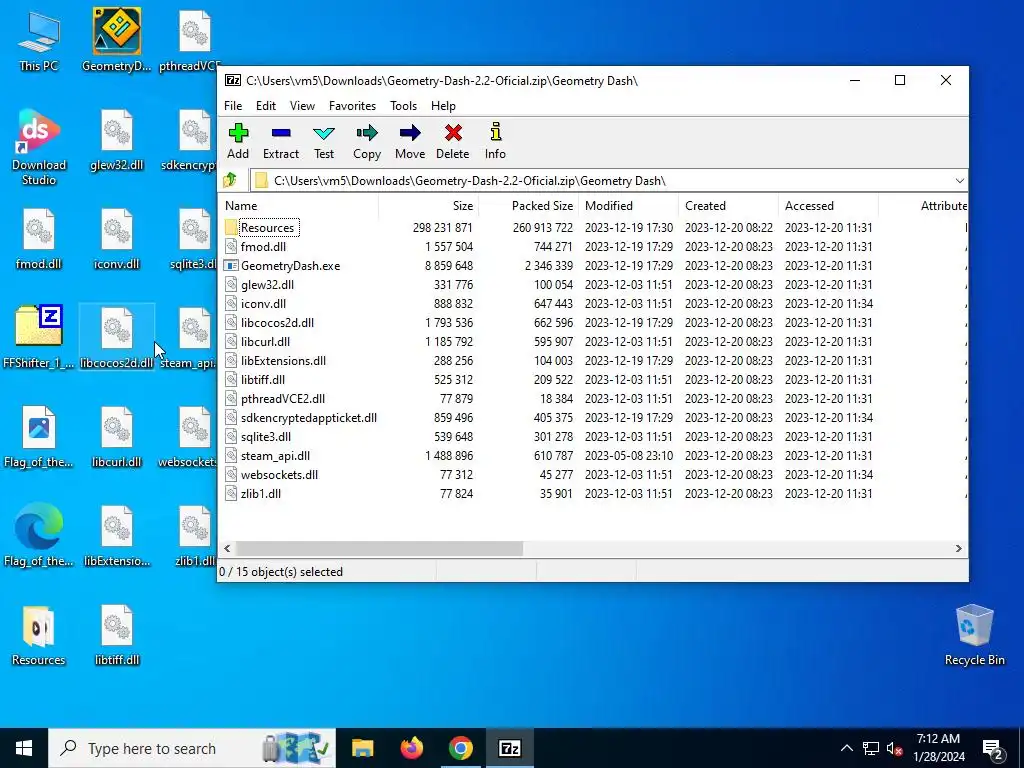Open the Edit menu
This screenshot has height=768, width=1024.
click(x=266, y=106)
